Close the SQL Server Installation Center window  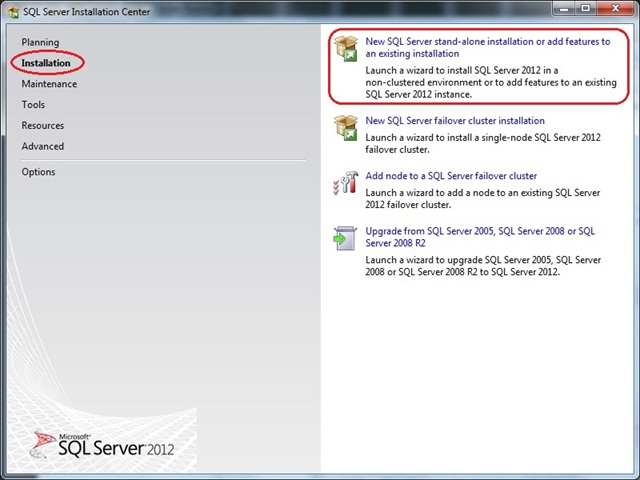tap(616, 8)
